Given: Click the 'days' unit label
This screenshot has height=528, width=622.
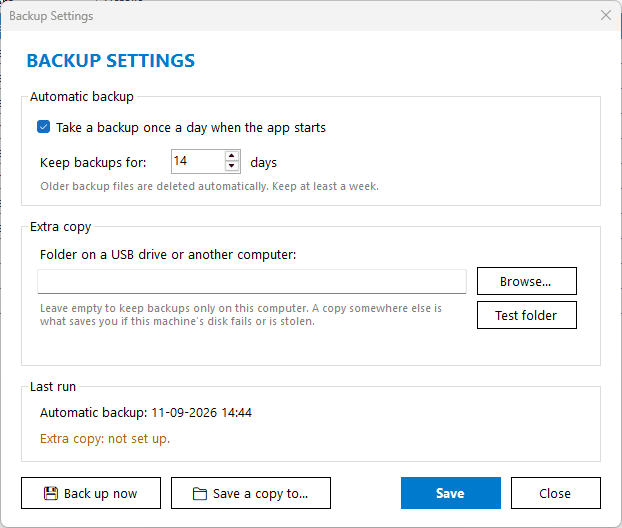Looking at the screenshot, I should point(263,163).
